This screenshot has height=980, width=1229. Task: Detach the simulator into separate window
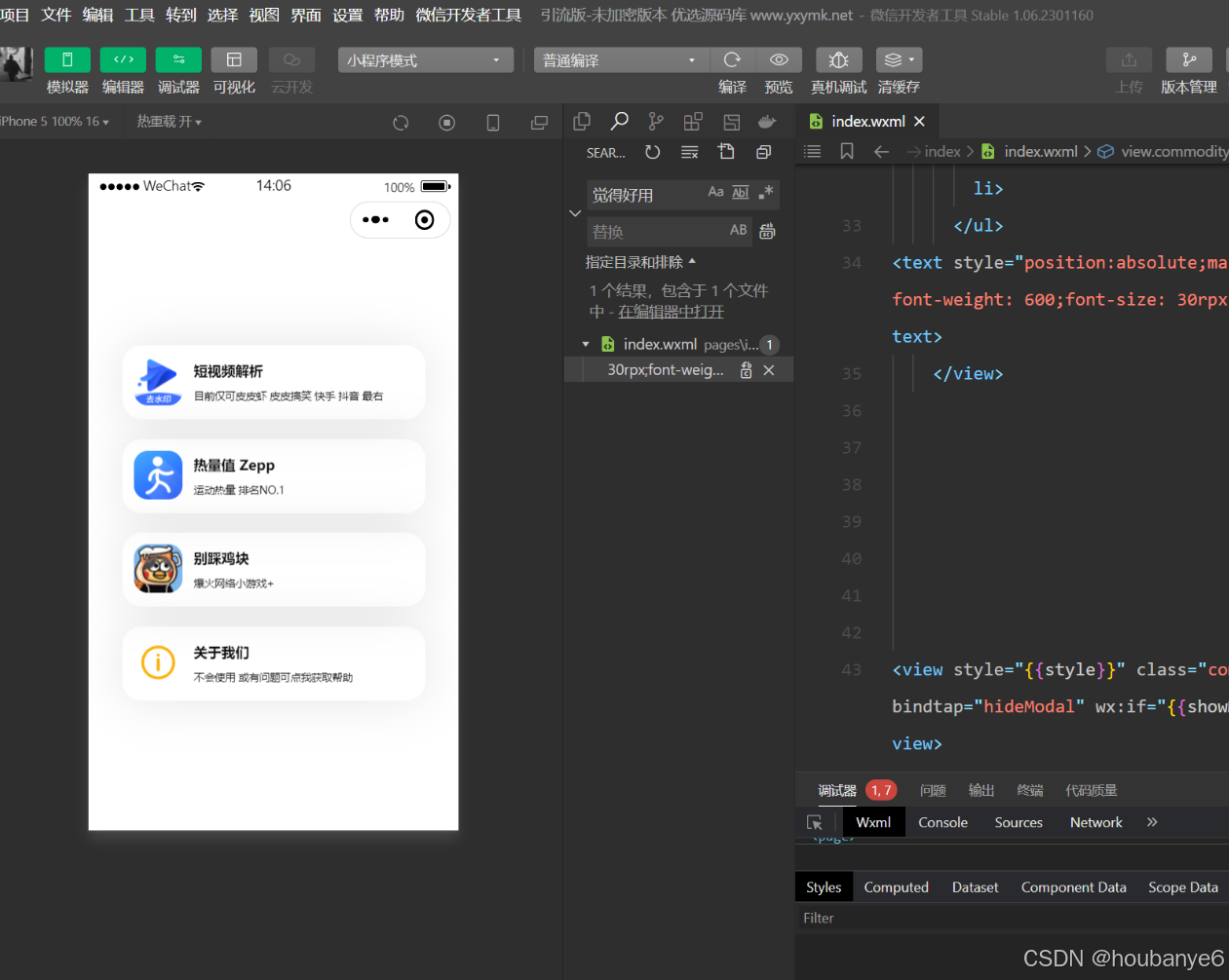pyautogui.click(x=539, y=123)
